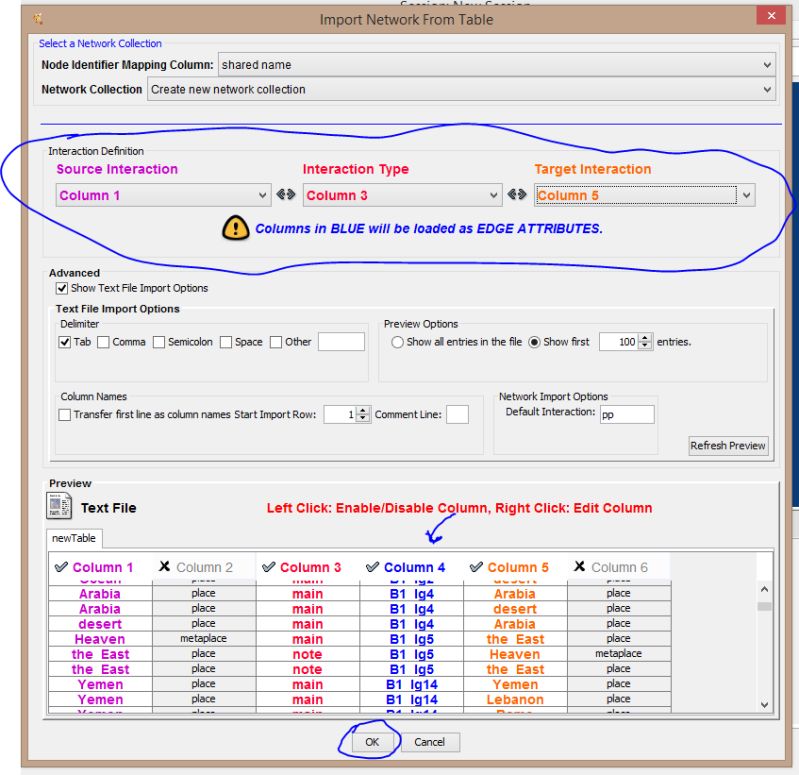Check Transfer first line as column names
This screenshot has height=775, width=799.
[x=65, y=415]
